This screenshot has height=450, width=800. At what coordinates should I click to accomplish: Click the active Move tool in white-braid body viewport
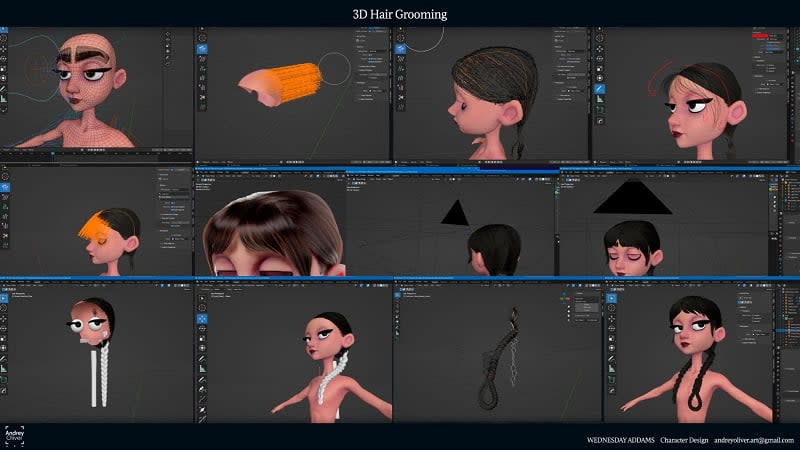[x=203, y=319]
